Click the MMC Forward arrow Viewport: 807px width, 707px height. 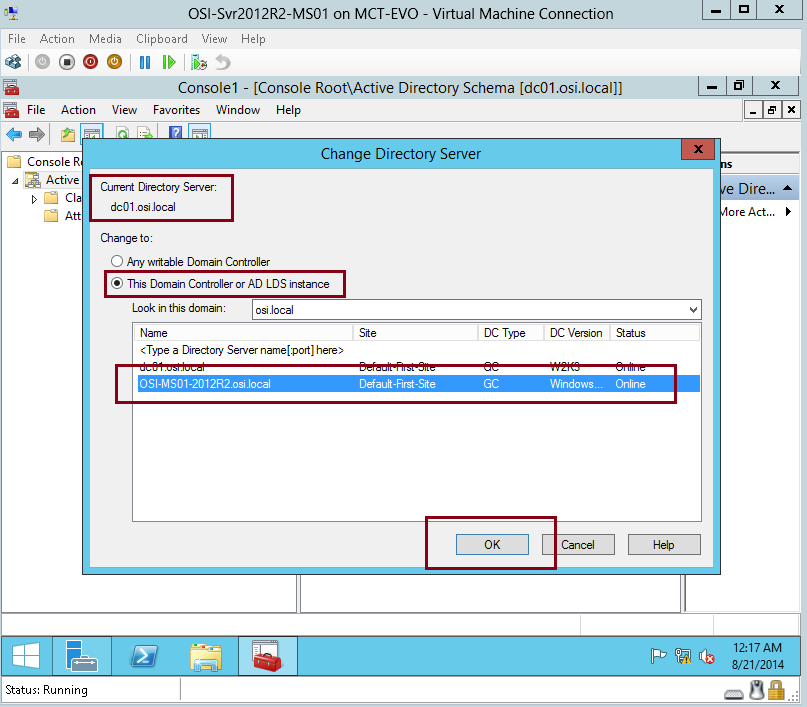click(x=37, y=134)
